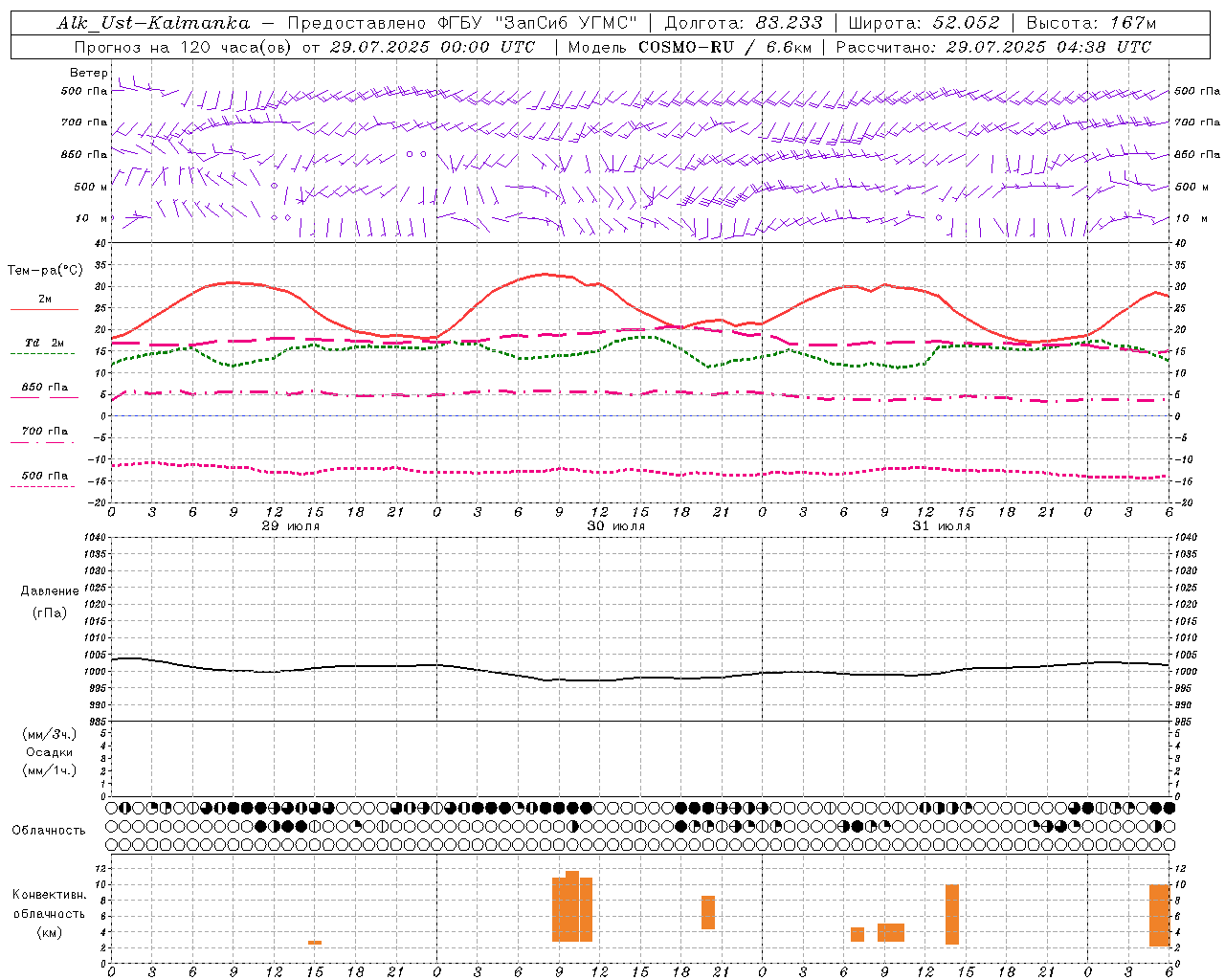The height and width of the screenshot is (980, 1225).
Task: Click the Давление pressure panel title
Action: tap(50, 591)
